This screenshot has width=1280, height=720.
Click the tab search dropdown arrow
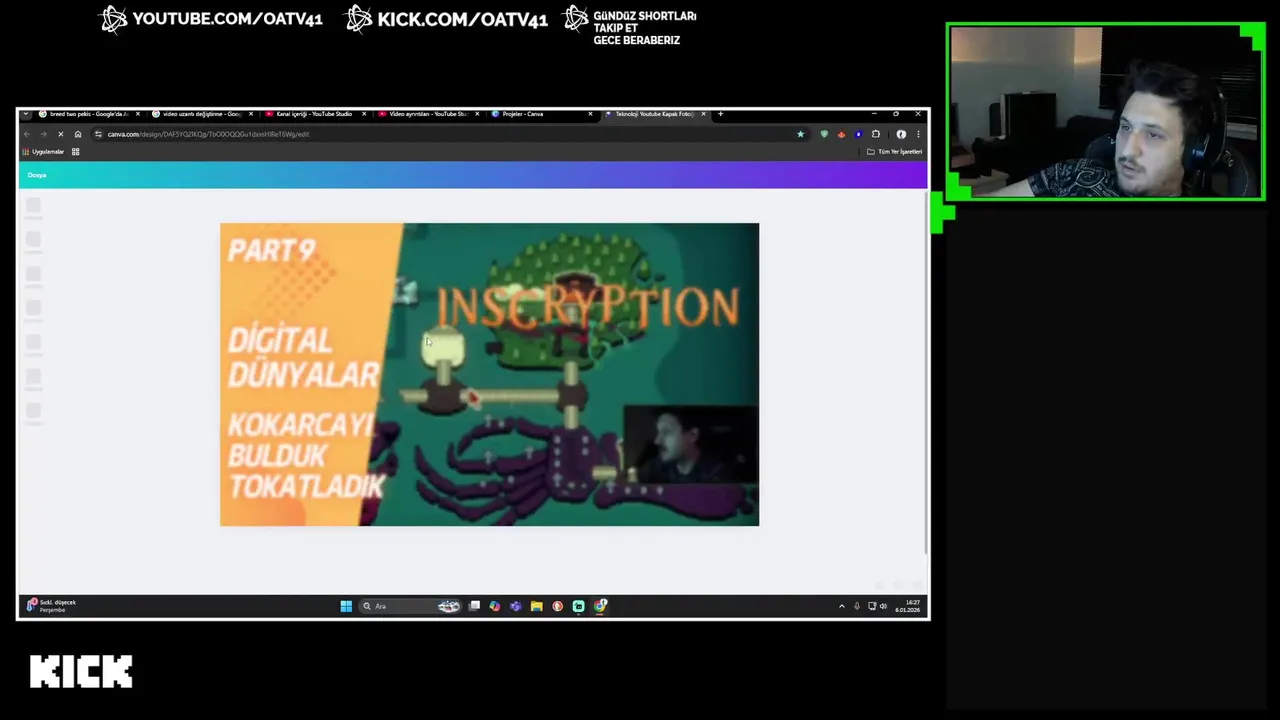point(26,114)
